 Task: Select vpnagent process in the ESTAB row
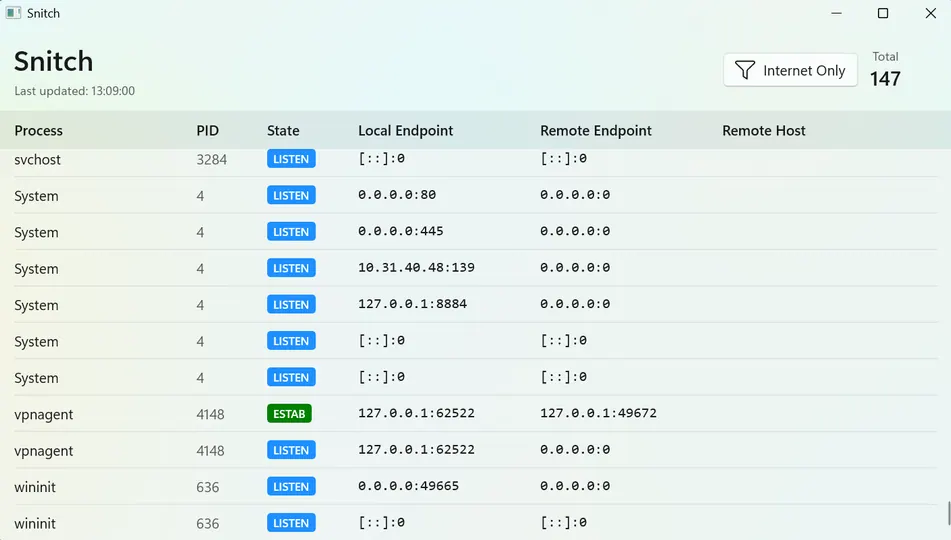click(44, 415)
